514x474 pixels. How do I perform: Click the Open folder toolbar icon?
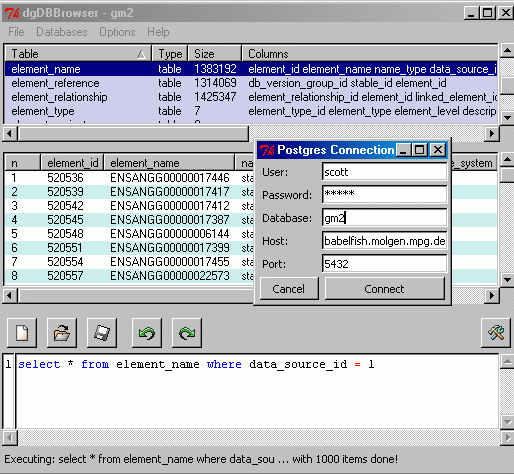[x=62, y=333]
